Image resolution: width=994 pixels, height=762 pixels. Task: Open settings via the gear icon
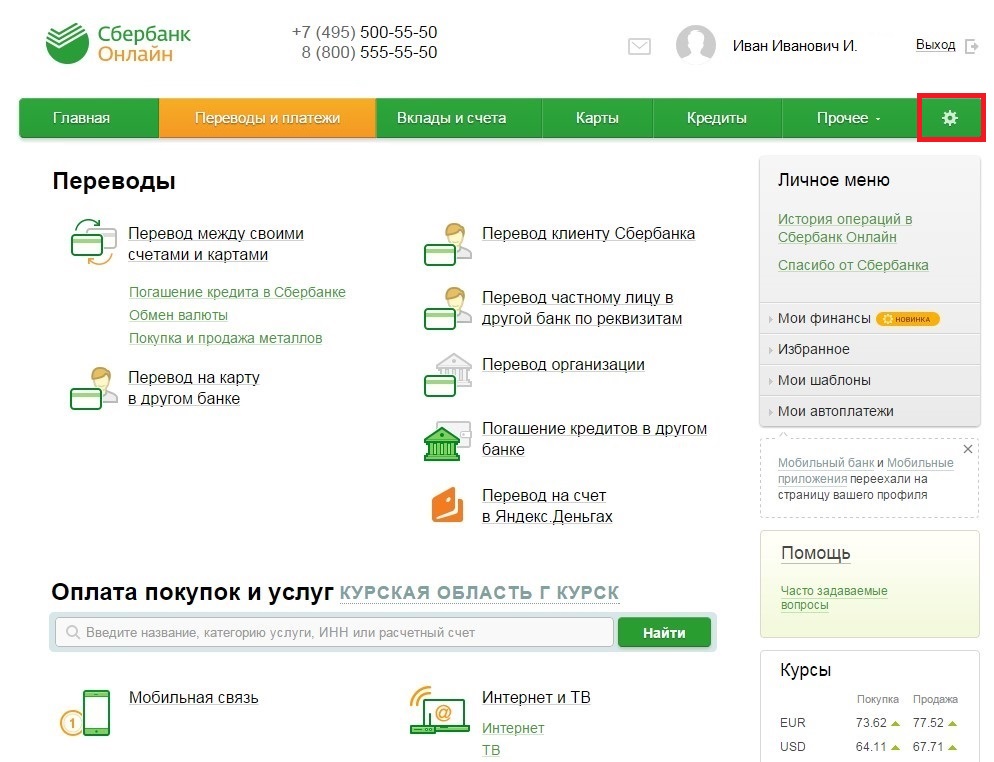949,118
